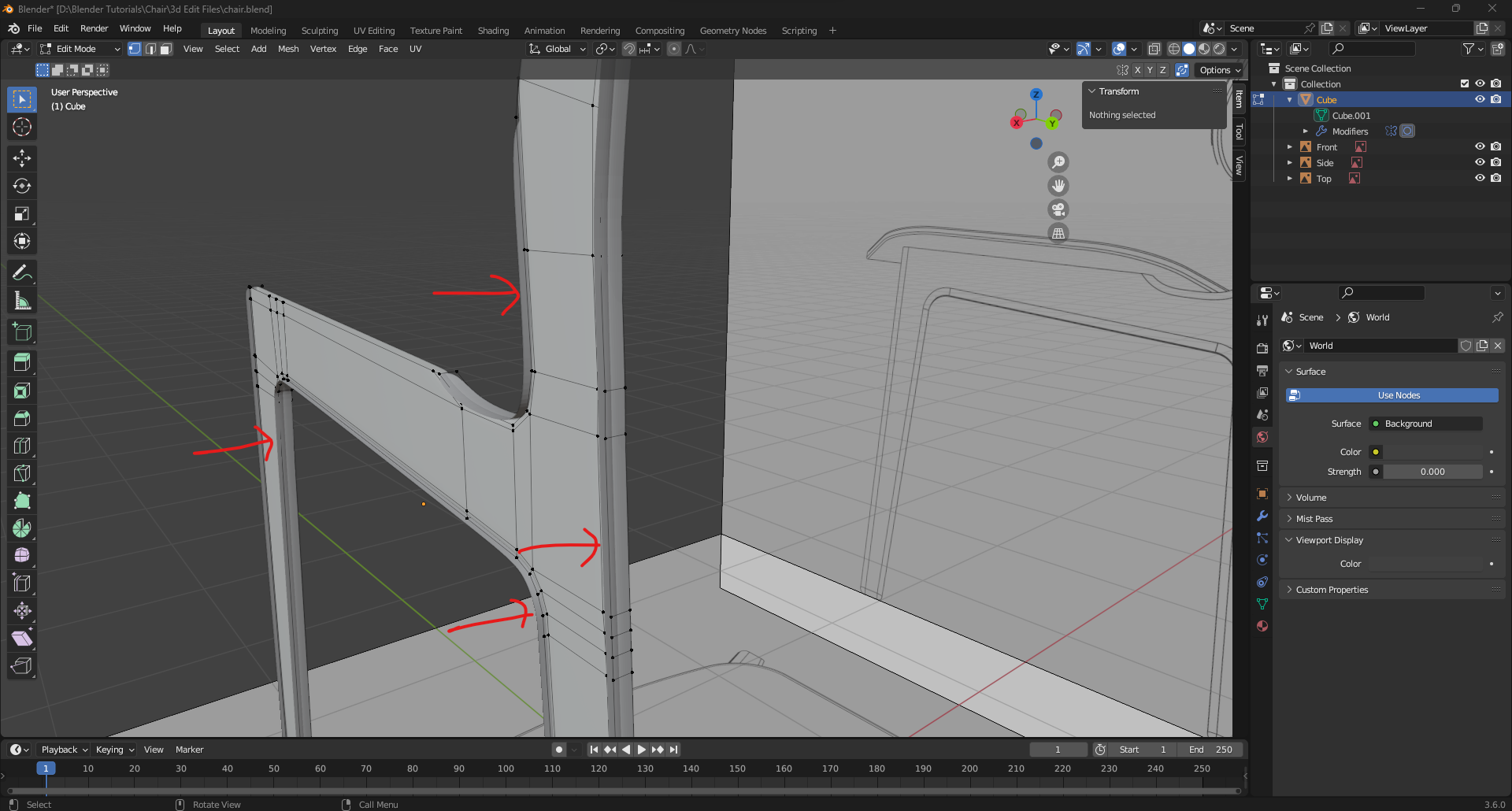This screenshot has height=811, width=1512.
Task: Open the File menu
Action: tap(35, 28)
